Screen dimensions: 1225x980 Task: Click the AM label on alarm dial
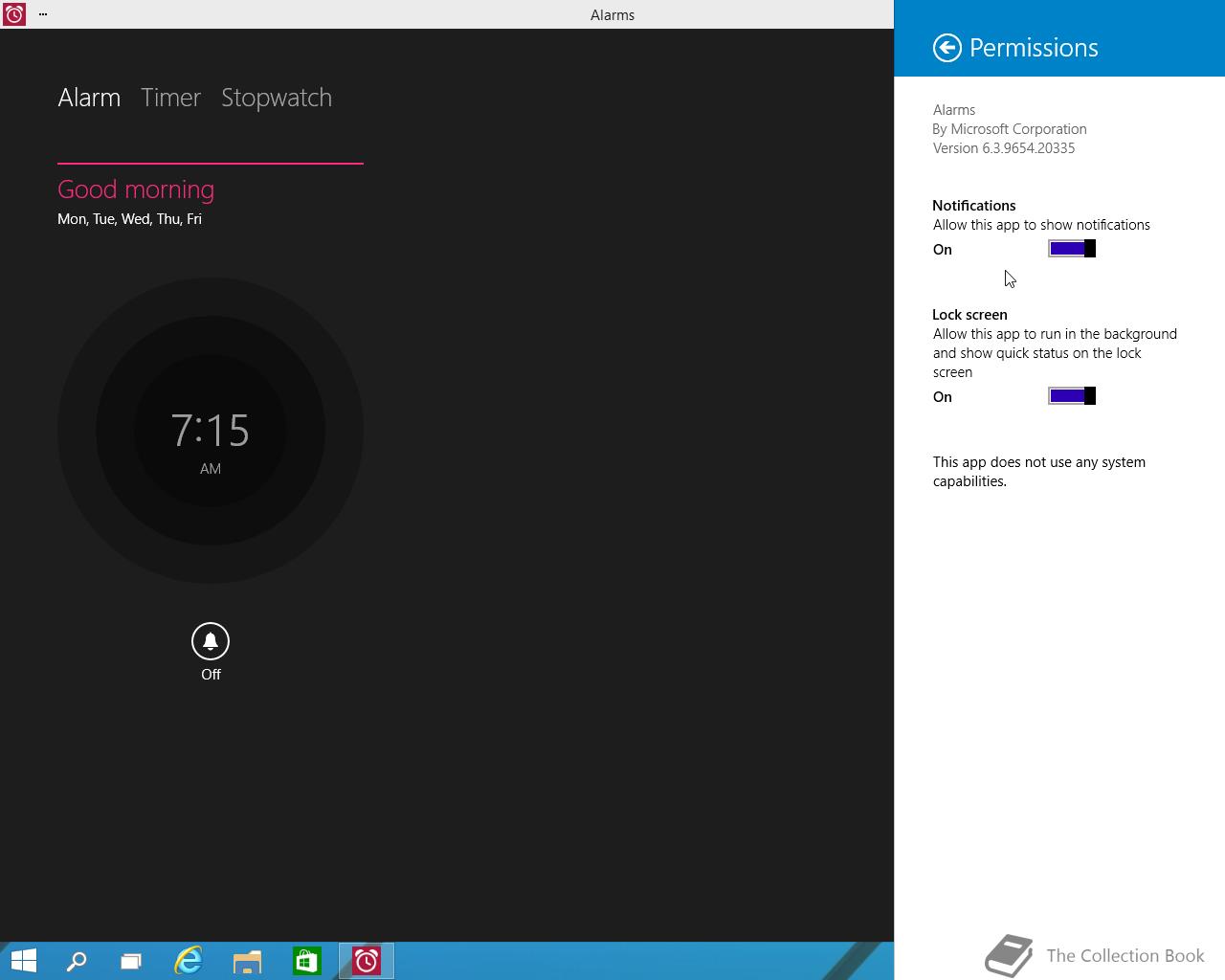click(211, 469)
